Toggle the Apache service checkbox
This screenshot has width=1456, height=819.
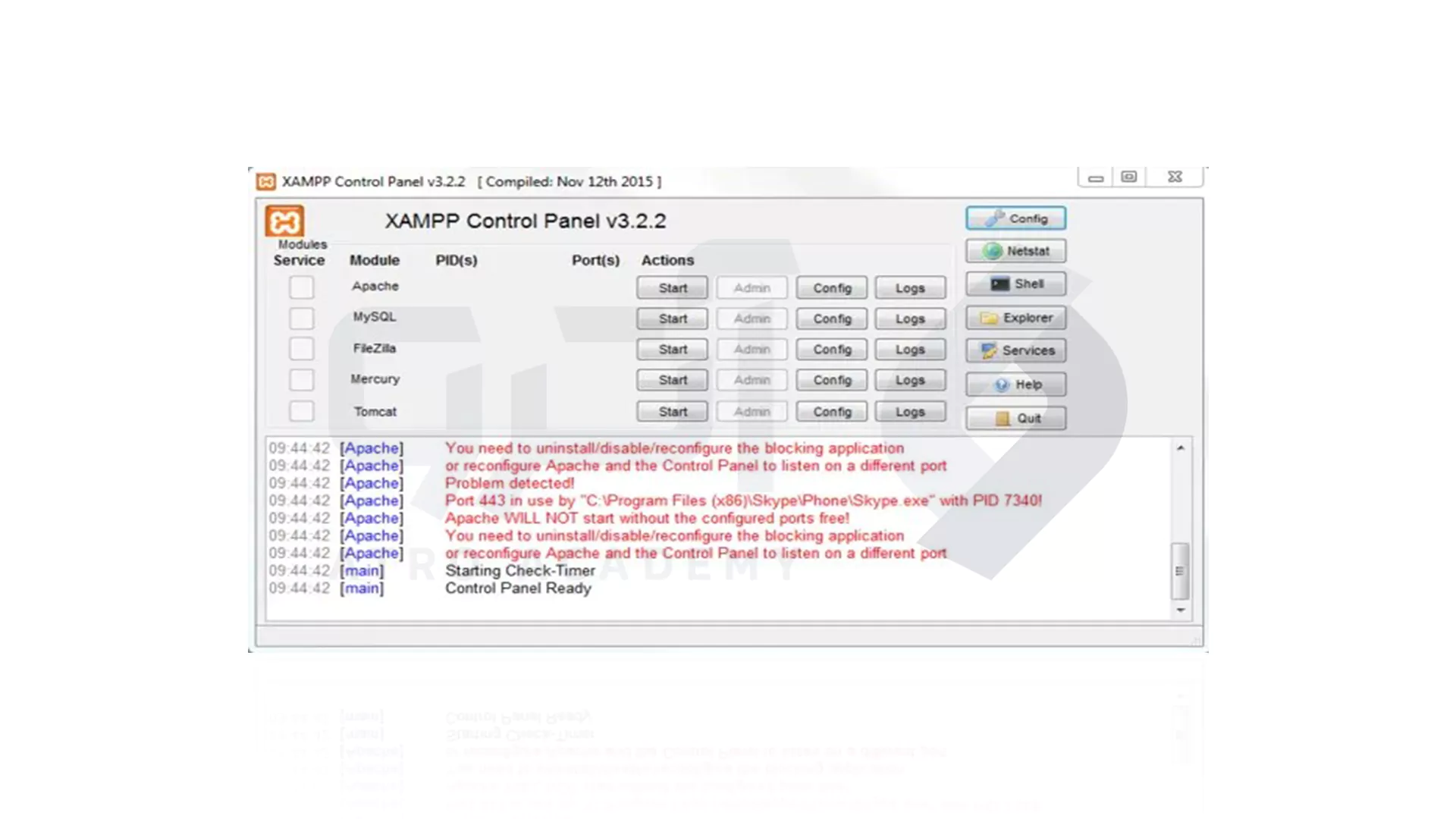301,287
